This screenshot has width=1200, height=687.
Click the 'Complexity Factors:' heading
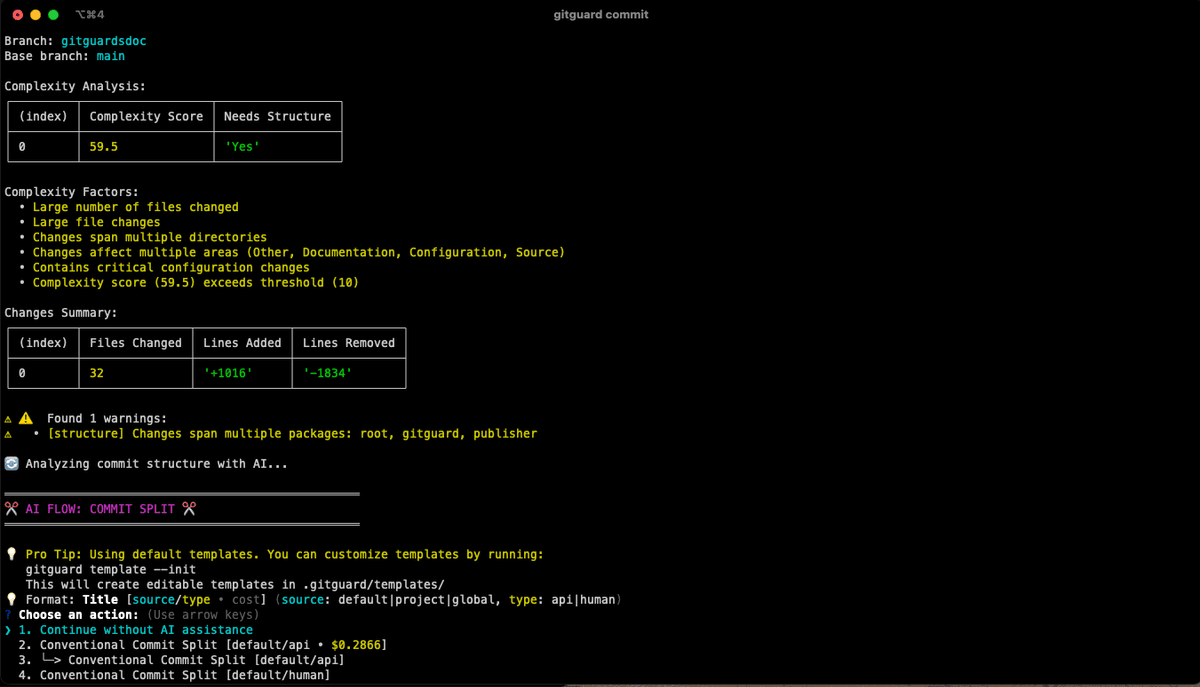pyautogui.click(x=72, y=192)
